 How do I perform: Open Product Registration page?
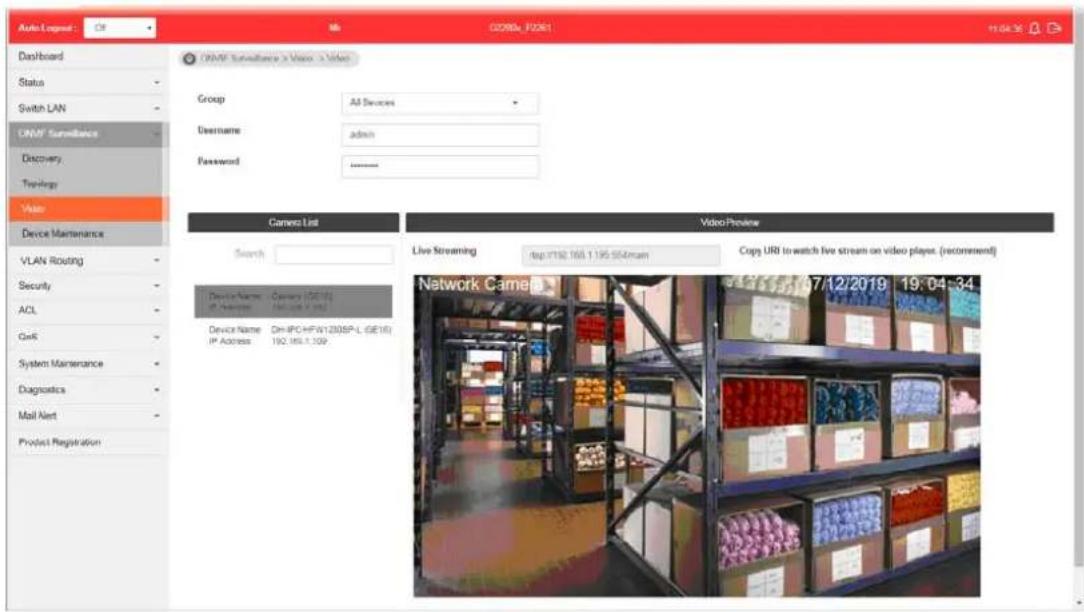click(88, 443)
